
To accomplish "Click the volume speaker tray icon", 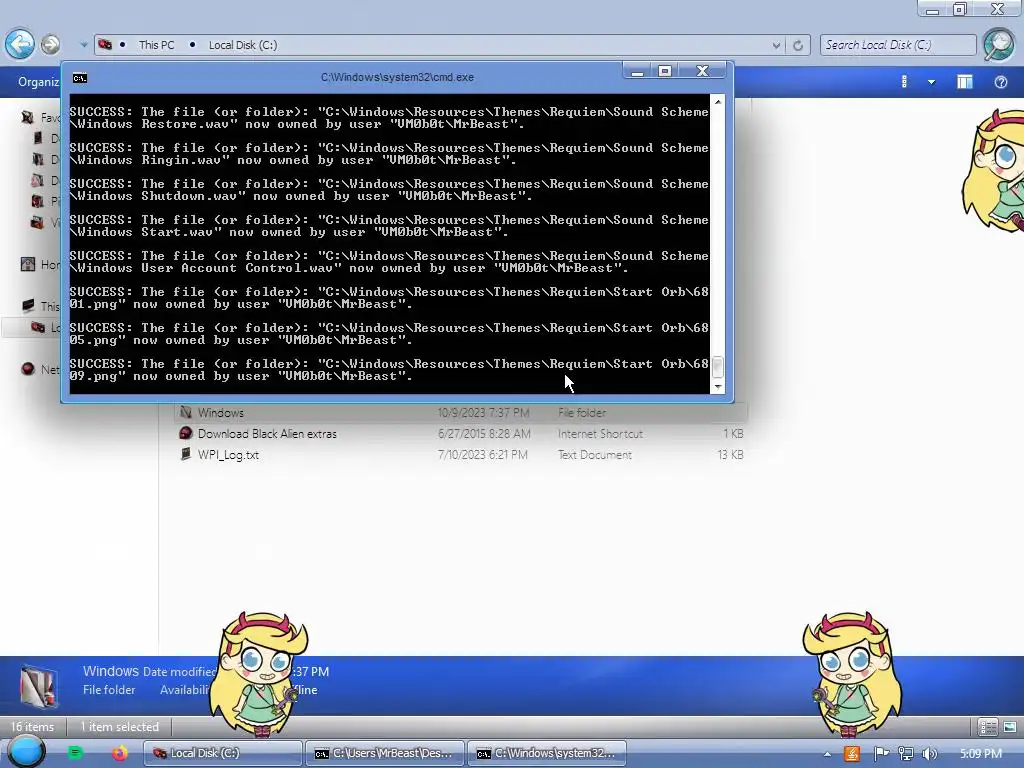I will click(x=929, y=754).
